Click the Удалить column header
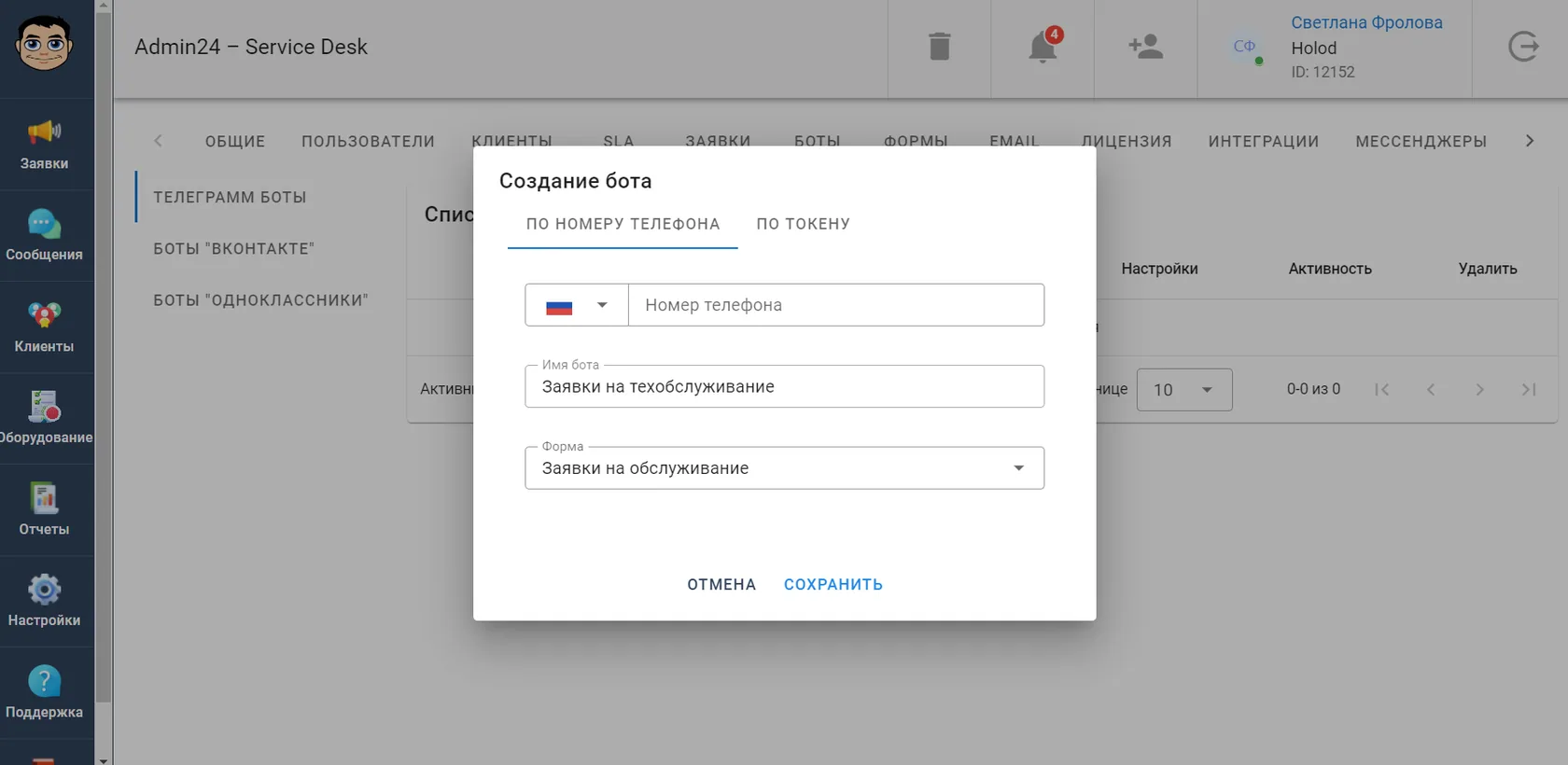The width and height of the screenshot is (1568, 765). click(x=1488, y=269)
